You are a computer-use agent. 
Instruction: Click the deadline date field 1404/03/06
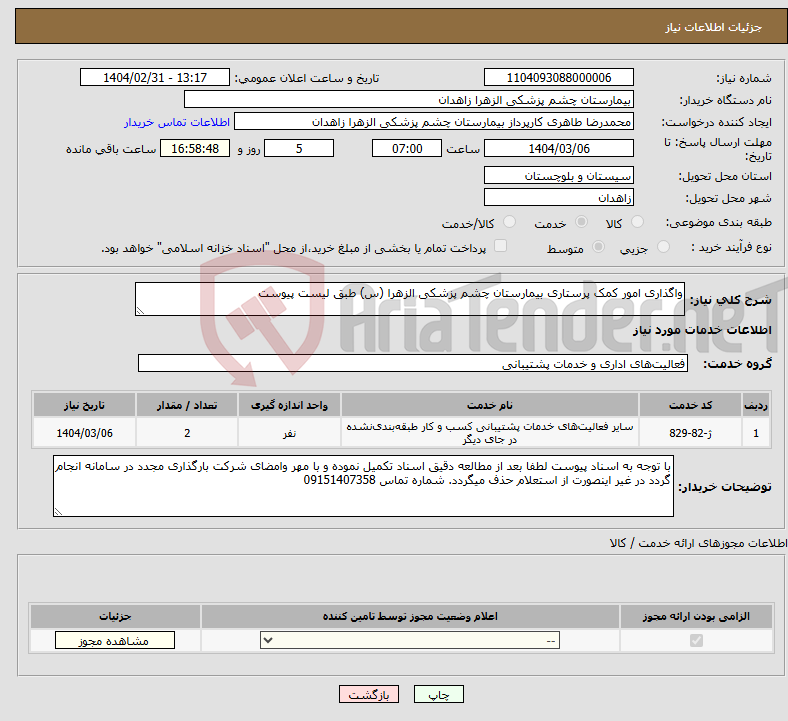coord(558,148)
